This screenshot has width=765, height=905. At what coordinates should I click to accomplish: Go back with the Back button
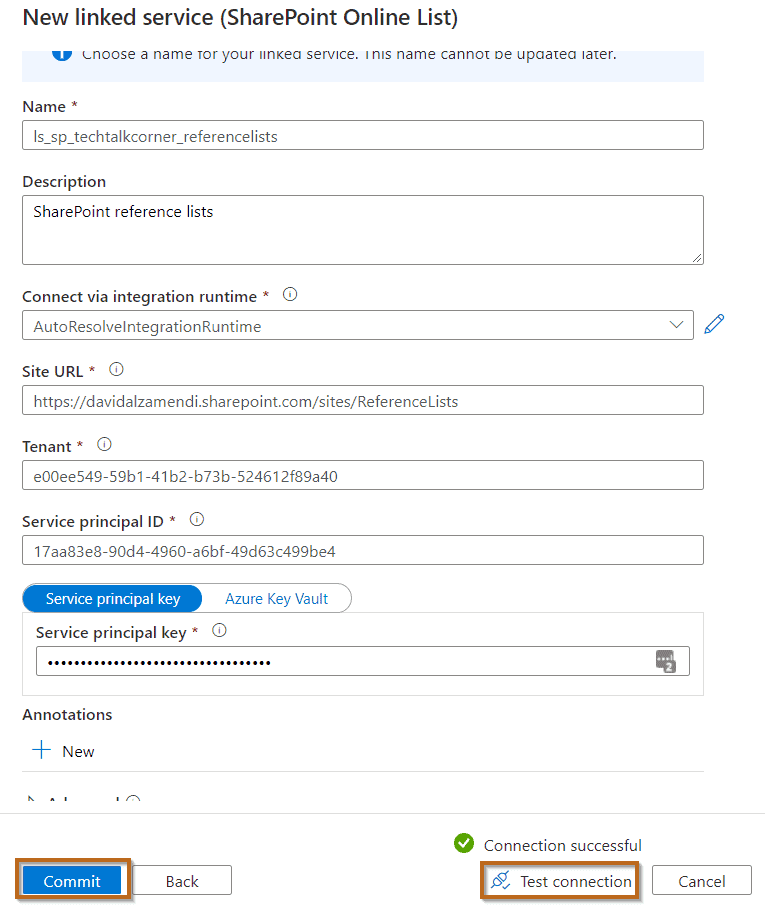point(182,881)
